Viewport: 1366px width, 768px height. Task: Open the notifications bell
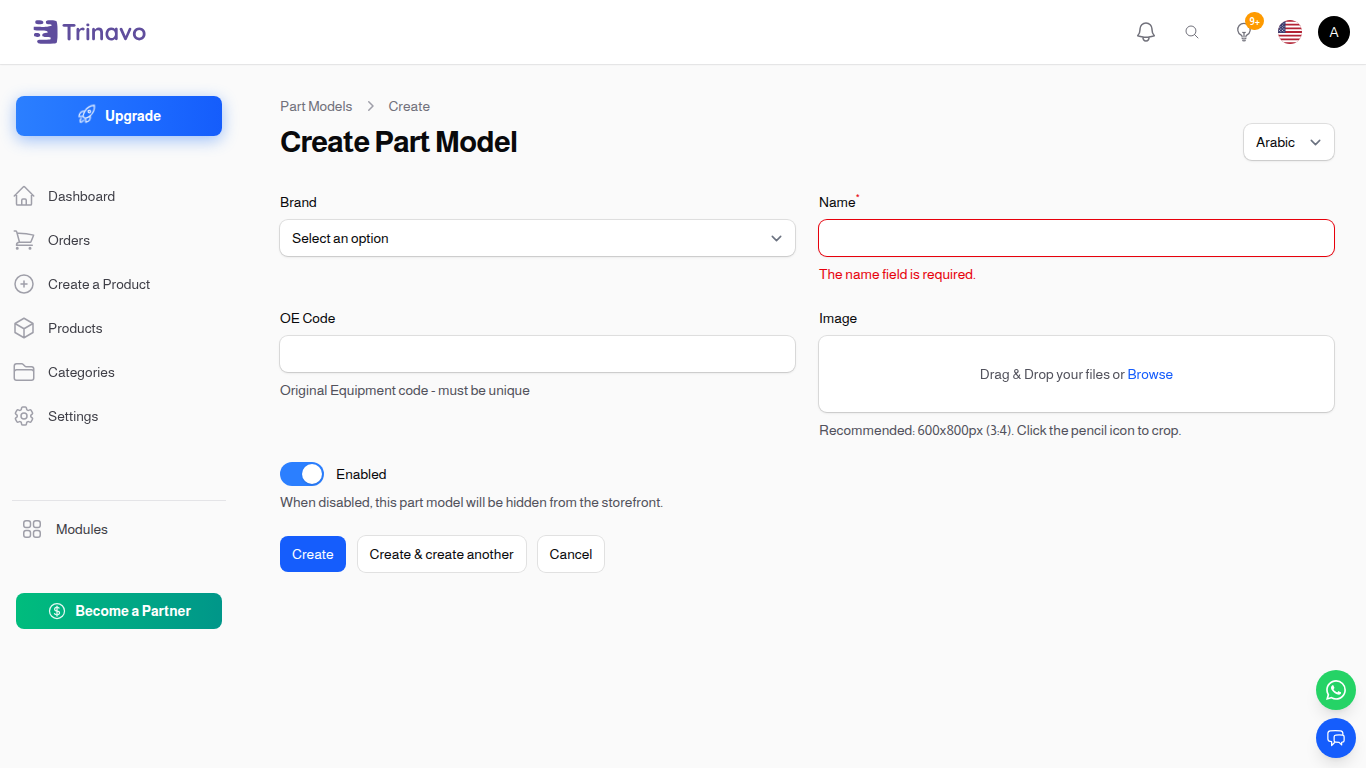point(1146,32)
